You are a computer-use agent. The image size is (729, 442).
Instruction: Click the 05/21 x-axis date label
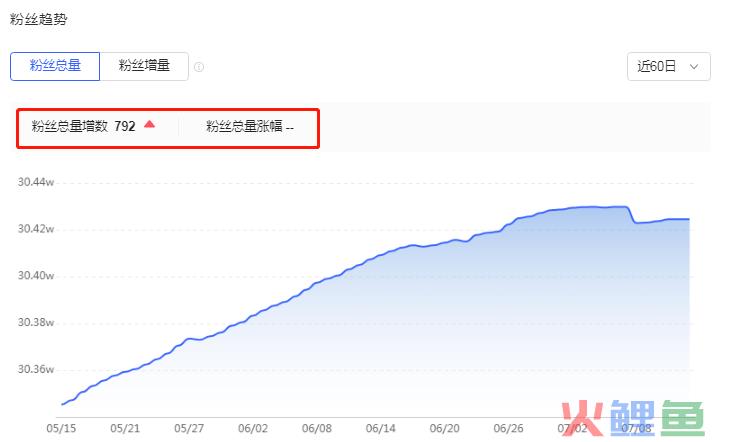pos(125,428)
